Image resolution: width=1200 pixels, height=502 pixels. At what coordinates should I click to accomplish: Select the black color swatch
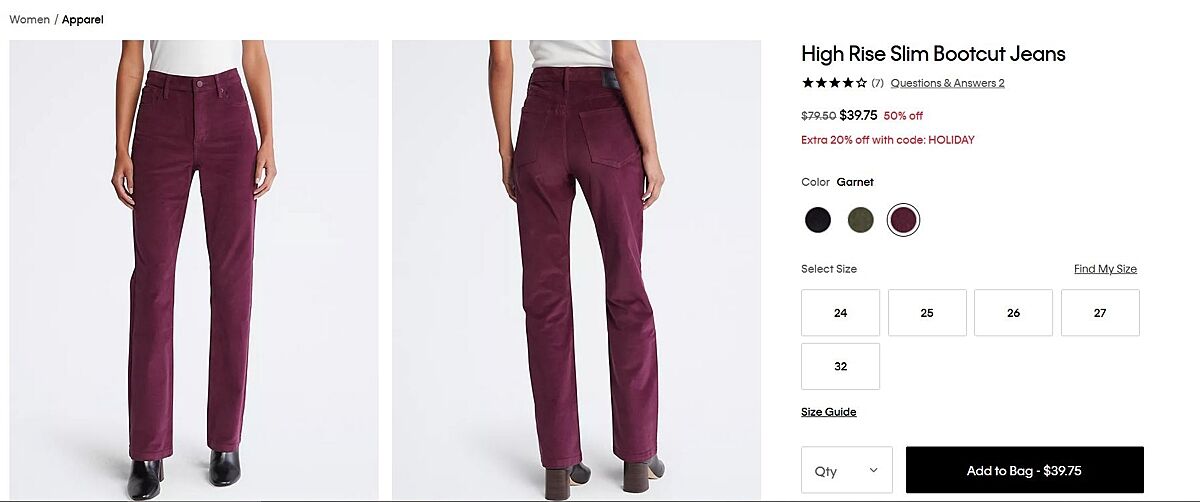coord(818,220)
